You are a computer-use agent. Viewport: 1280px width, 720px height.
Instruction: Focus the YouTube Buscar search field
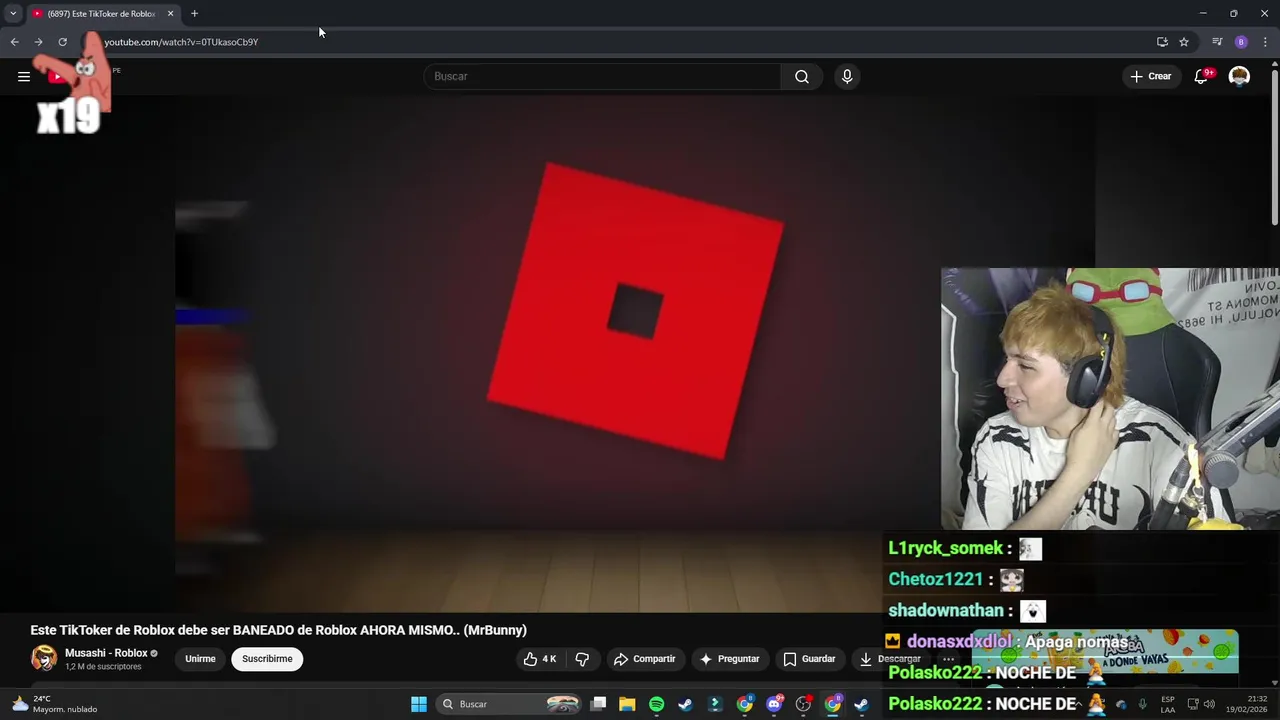tap(603, 76)
